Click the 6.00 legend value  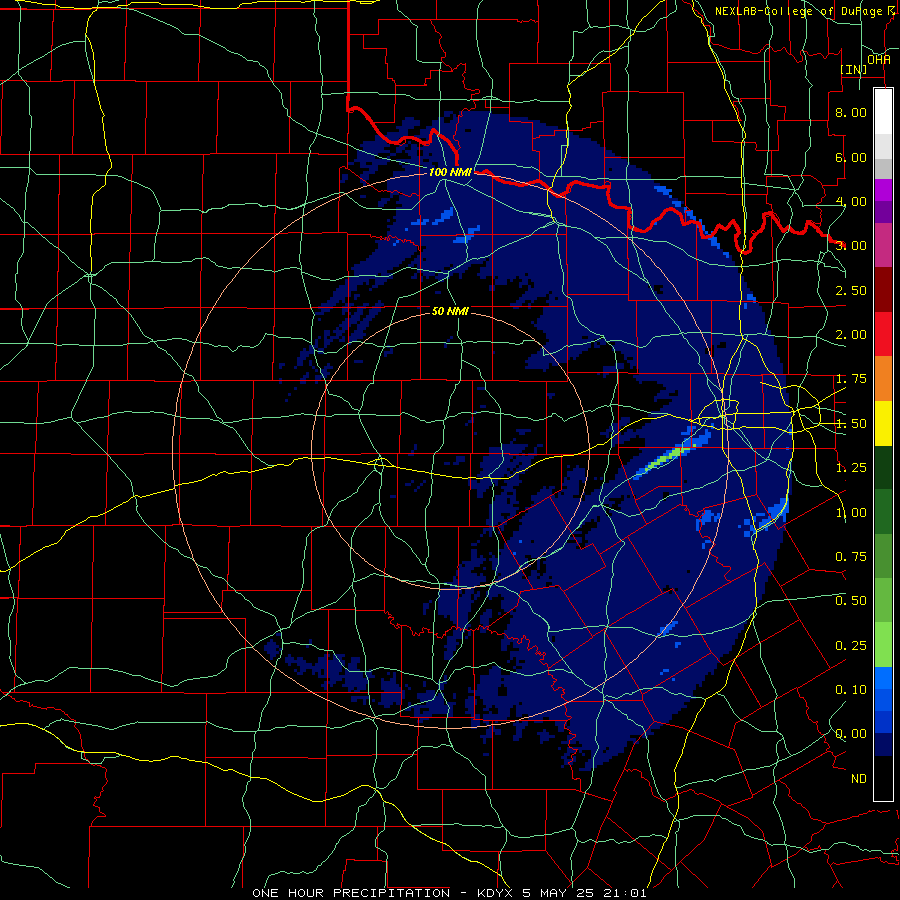tap(851, 157)
